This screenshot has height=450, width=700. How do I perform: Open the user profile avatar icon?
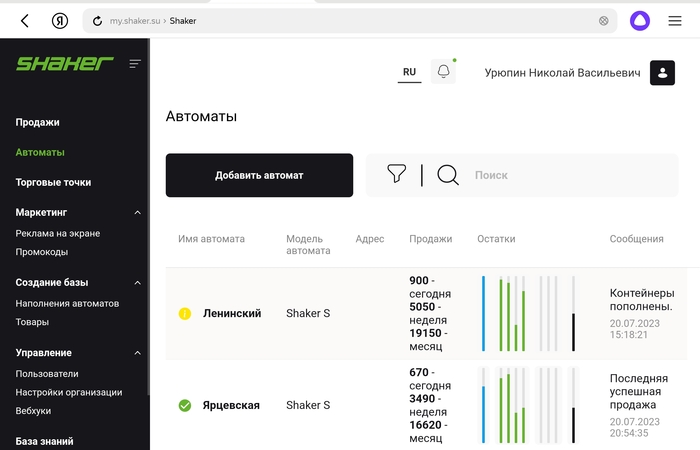[x=662, y=72]
